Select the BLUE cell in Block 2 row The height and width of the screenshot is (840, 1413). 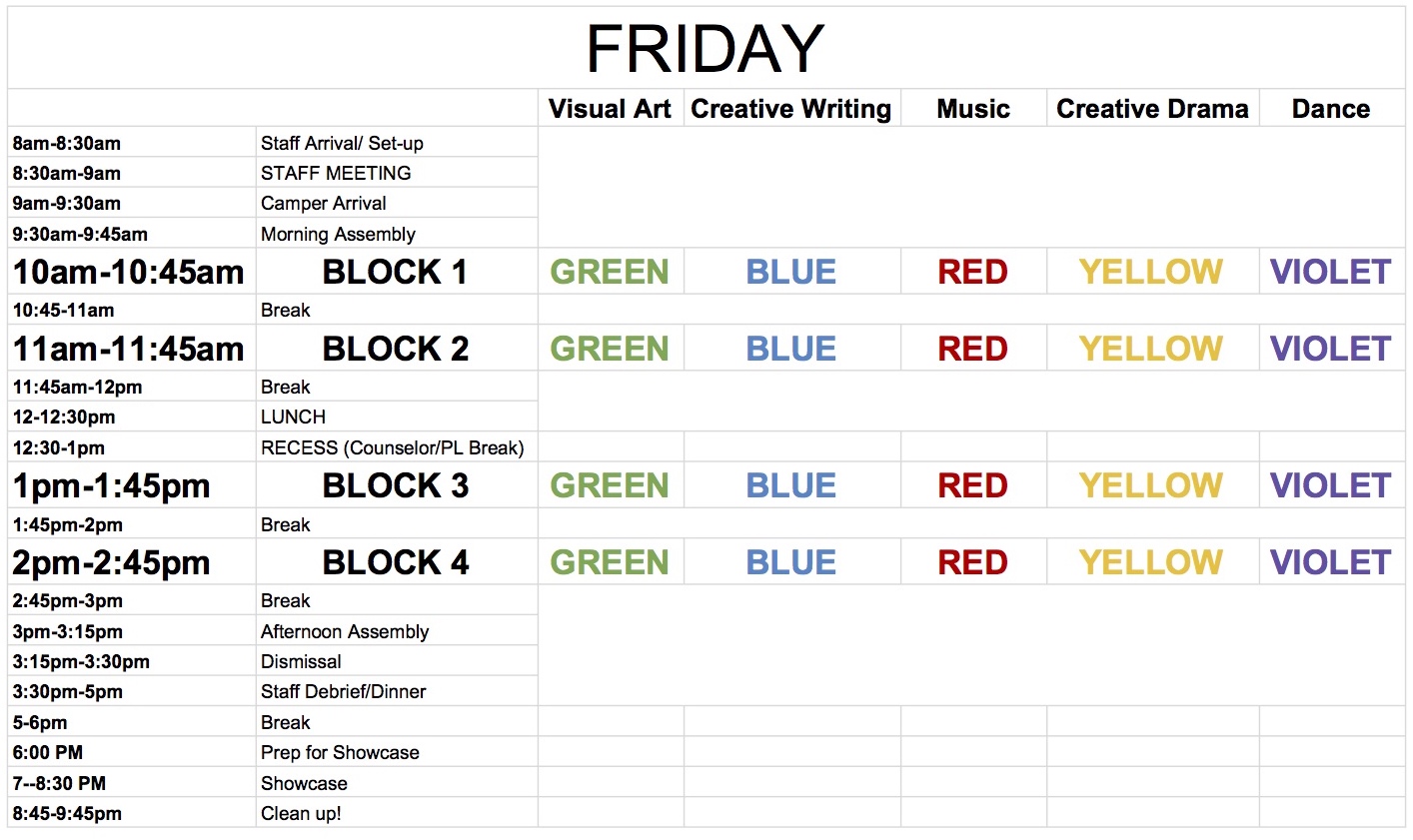(x=791, y=349)
